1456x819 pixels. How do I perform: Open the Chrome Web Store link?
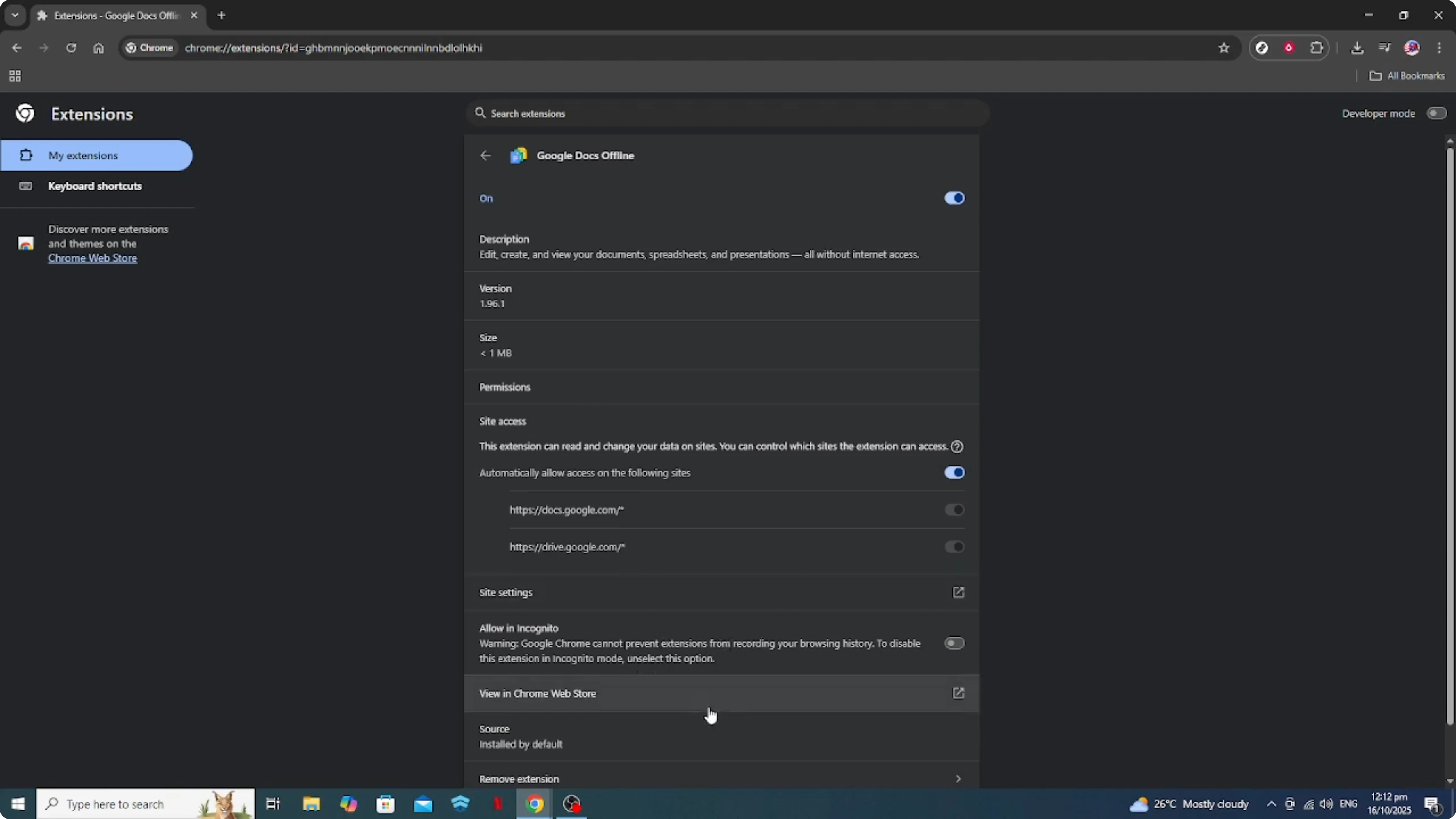(x=93, y=258)
